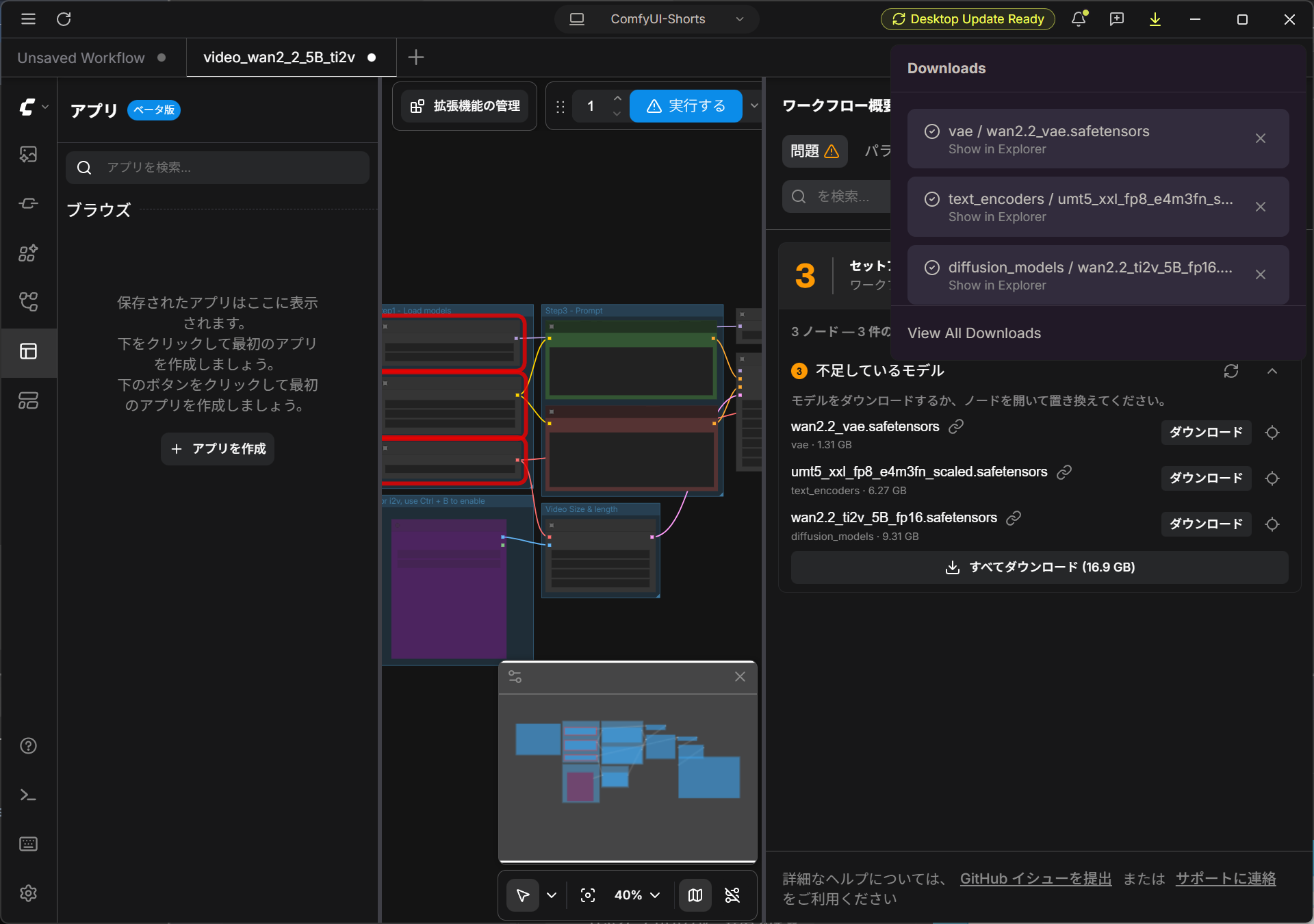Open the media assets sidebar icon
This screenshot has height=924, width=1314.
pyautogui.click(x=28, y=155)
